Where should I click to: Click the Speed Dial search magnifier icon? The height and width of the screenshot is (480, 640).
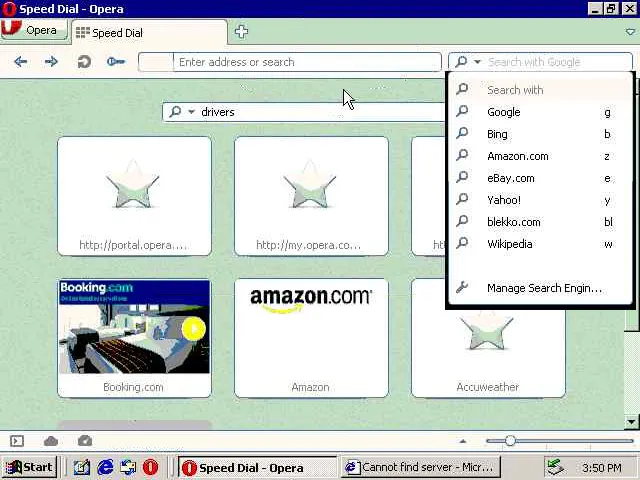(x=175, y=111)
